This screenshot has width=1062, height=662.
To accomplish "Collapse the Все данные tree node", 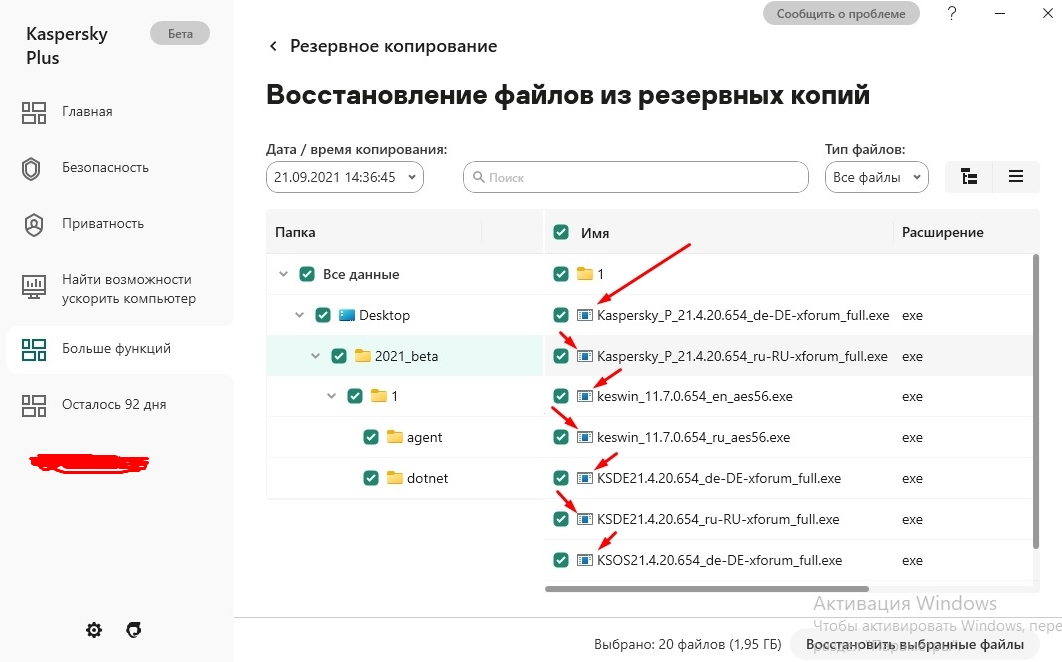I will 284,274.
